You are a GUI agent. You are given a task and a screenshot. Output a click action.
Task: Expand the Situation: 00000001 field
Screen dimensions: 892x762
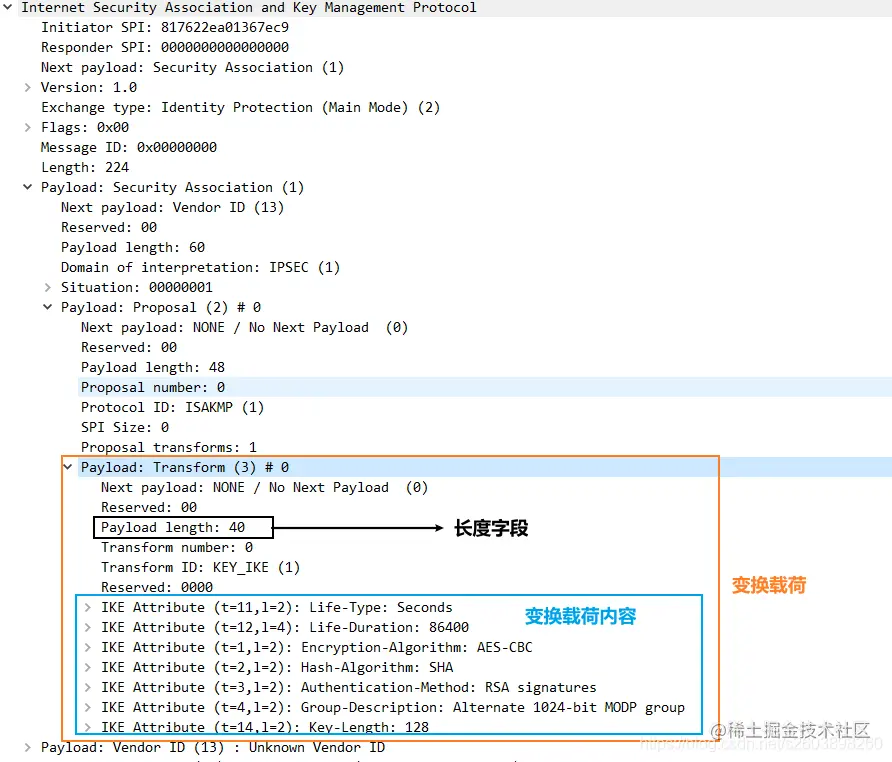[48, 287]
